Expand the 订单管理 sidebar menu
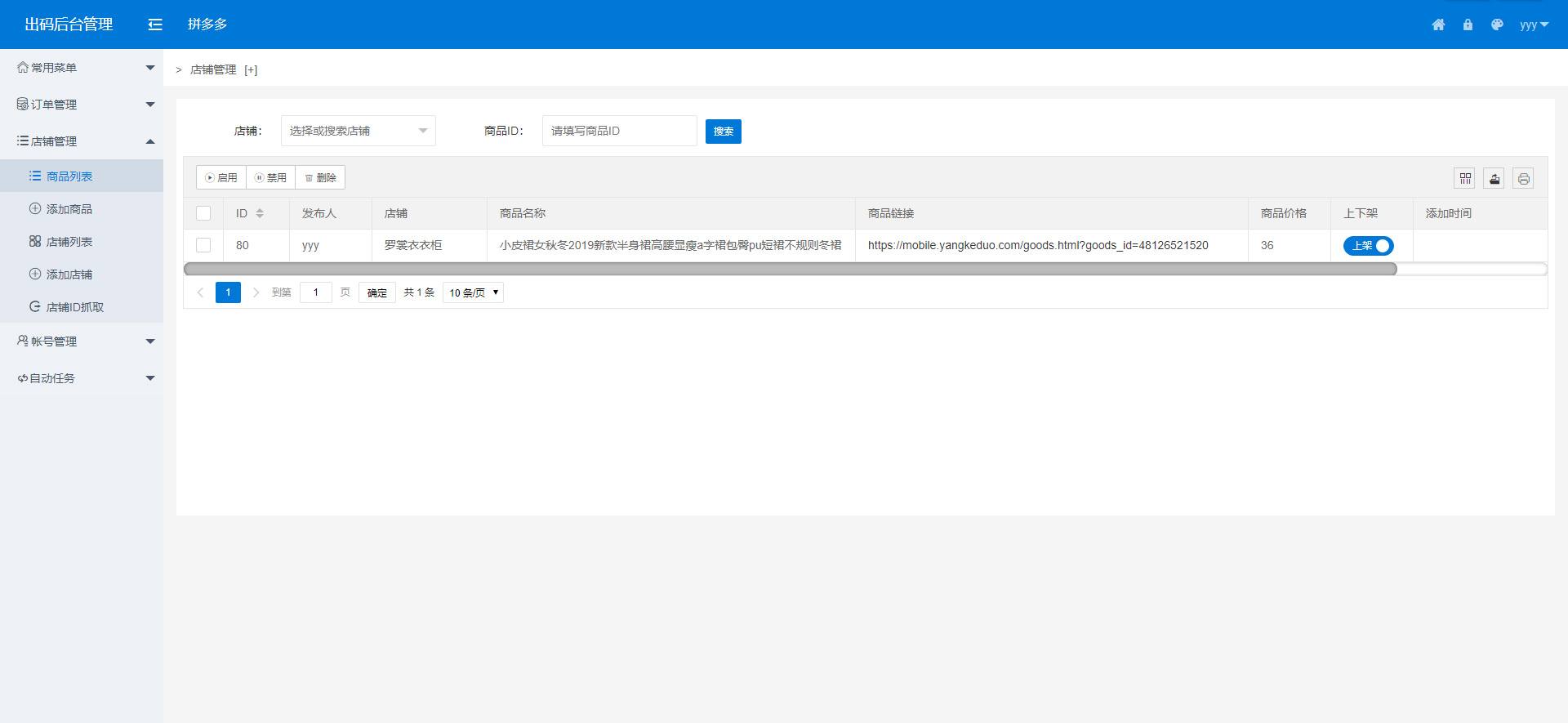The image size is (1568, 723). click(82, 105)
